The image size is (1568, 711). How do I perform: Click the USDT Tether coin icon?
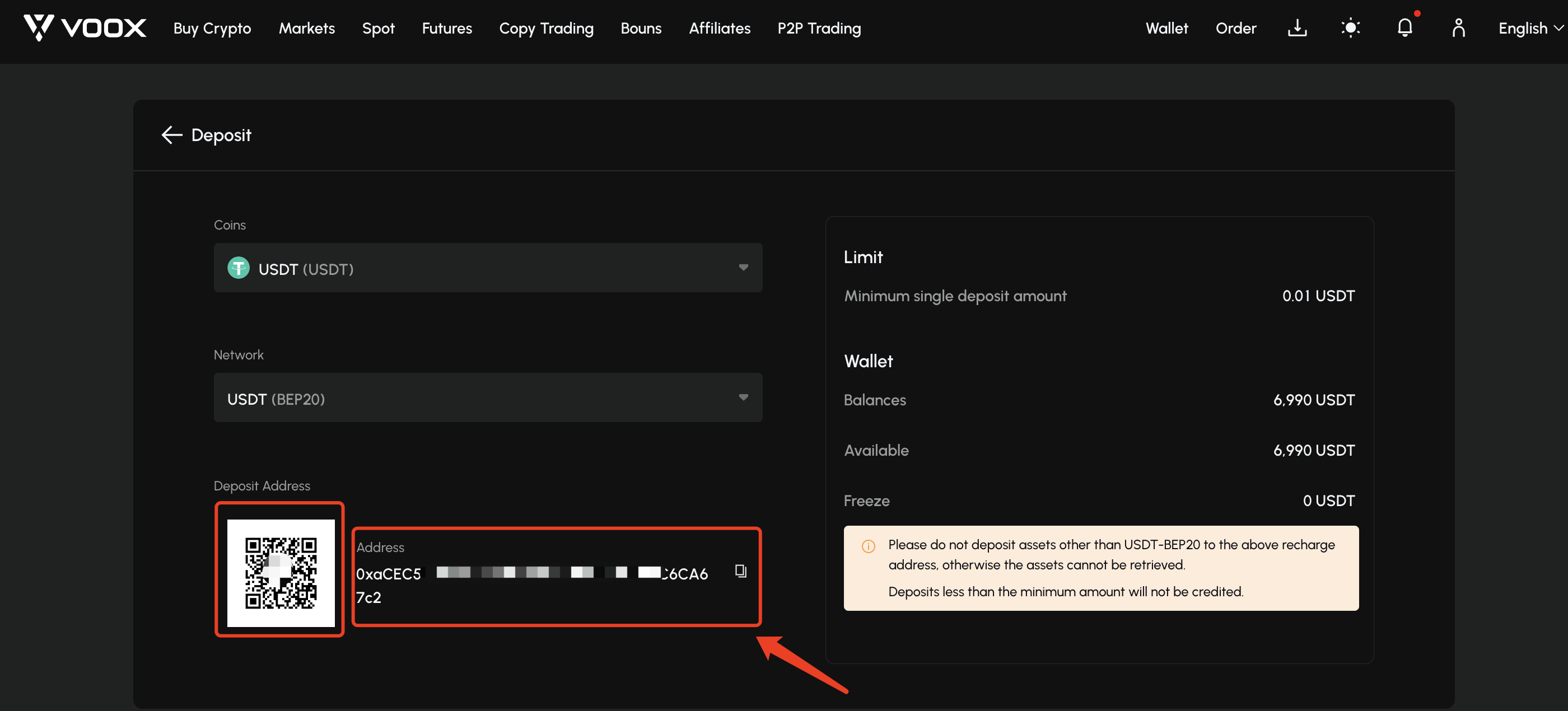(239, 268)
